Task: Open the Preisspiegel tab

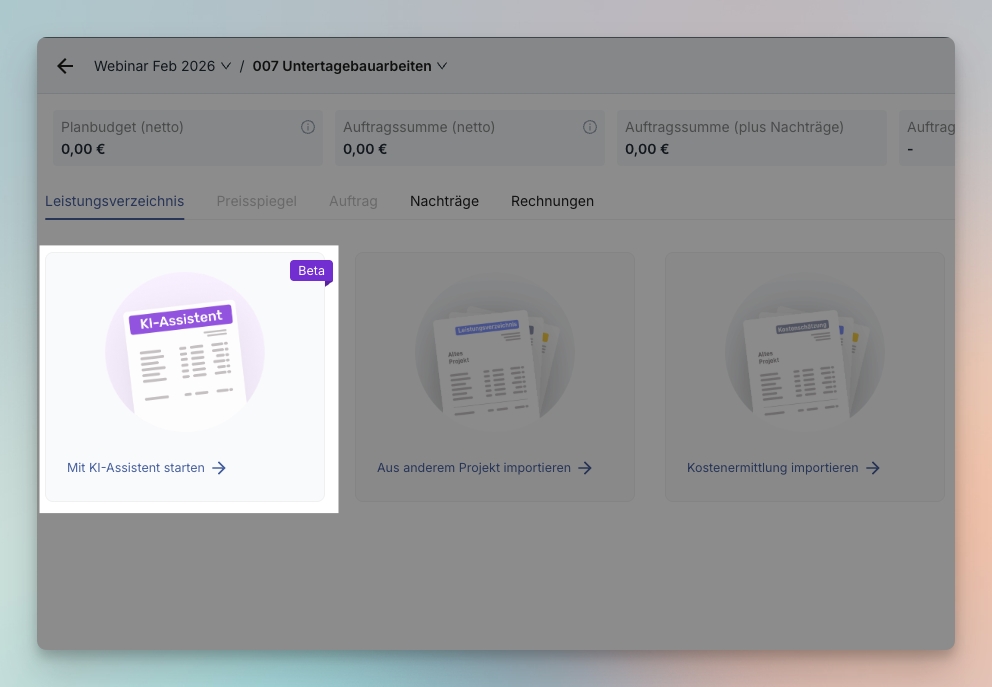Action: 256,201
